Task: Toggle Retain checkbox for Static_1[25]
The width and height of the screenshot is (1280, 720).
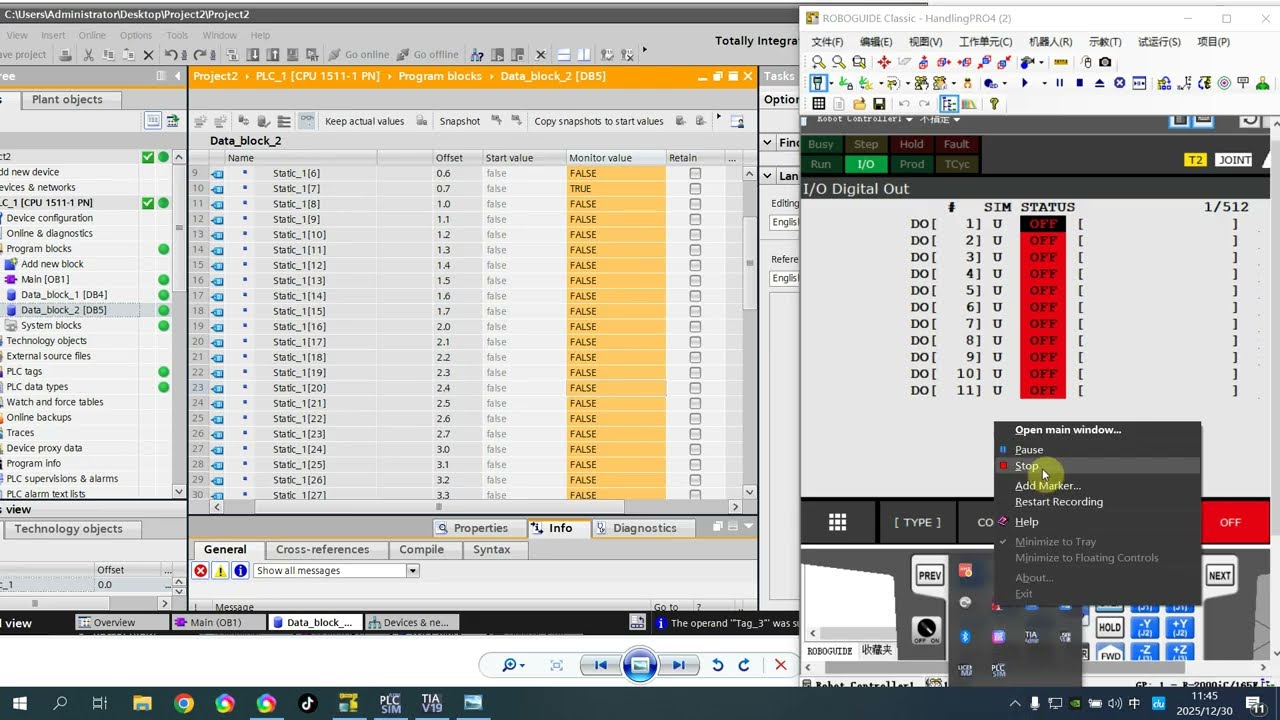Action: pos(695,465)
